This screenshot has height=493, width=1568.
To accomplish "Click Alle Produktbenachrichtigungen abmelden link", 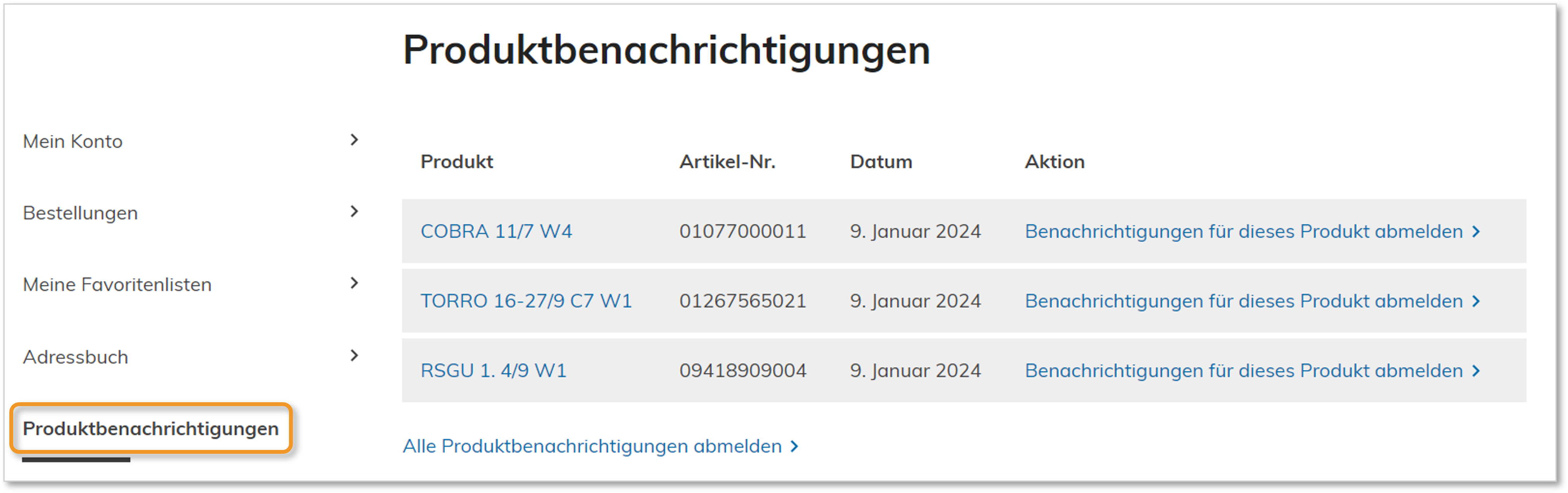I will pyautogui.click(x=592, y=446).
